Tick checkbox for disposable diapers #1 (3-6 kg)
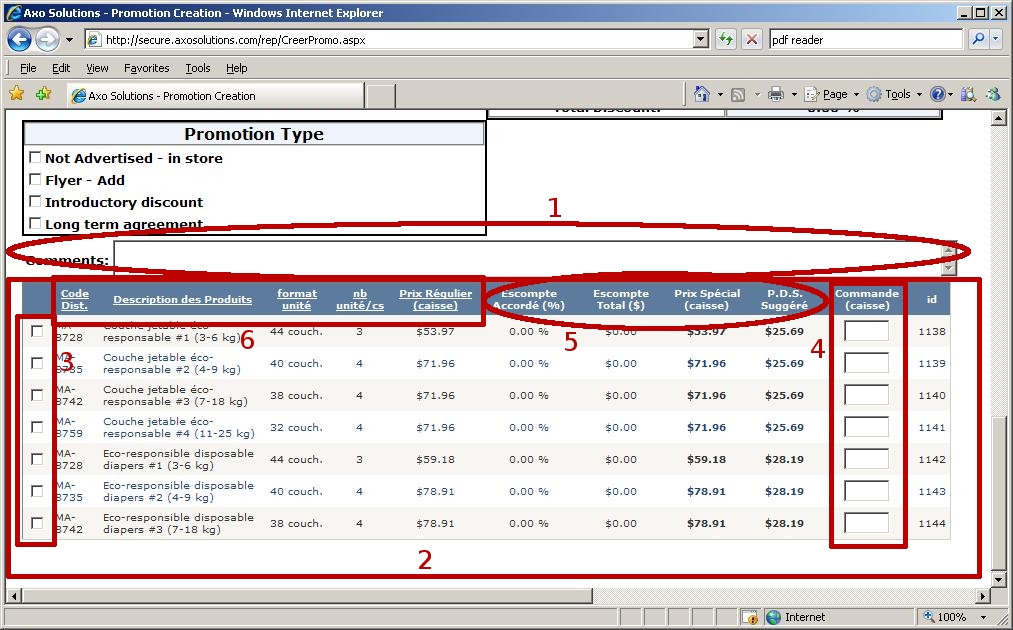The height and width of the screenshot is (630, 1013). [37, 459]
